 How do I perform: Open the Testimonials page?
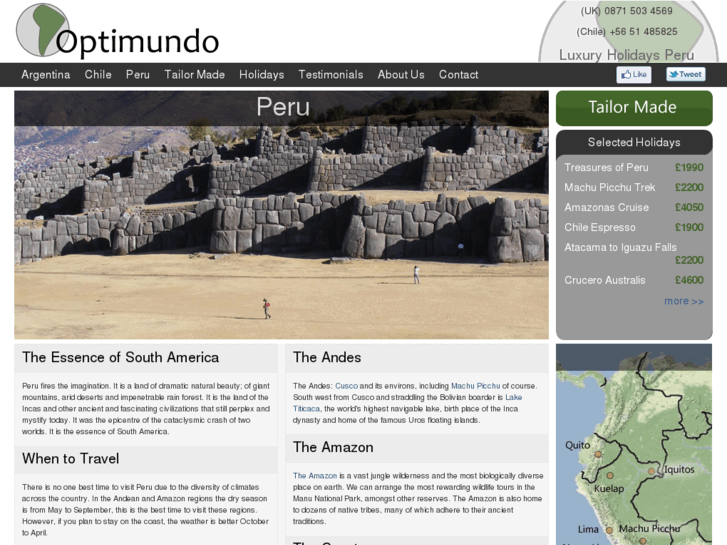pos(331,75)
